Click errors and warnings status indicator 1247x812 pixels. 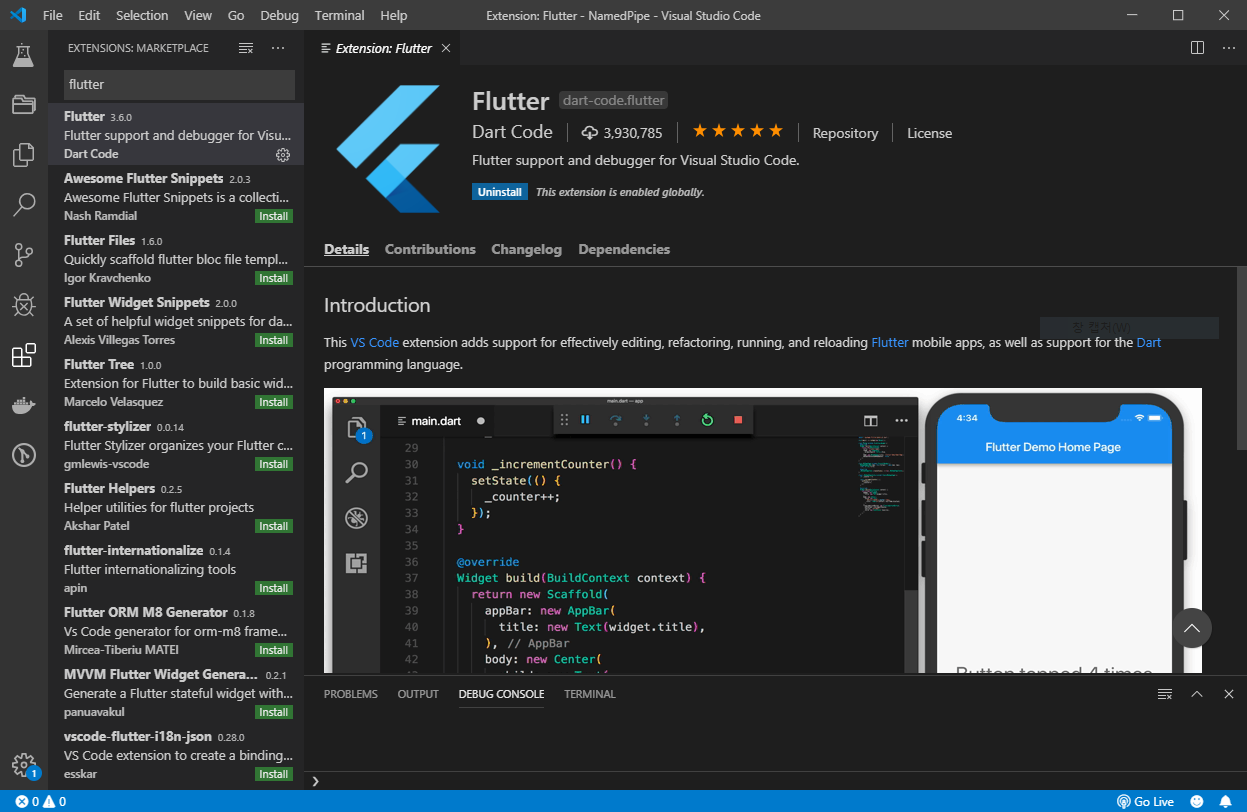pos(41,802)
